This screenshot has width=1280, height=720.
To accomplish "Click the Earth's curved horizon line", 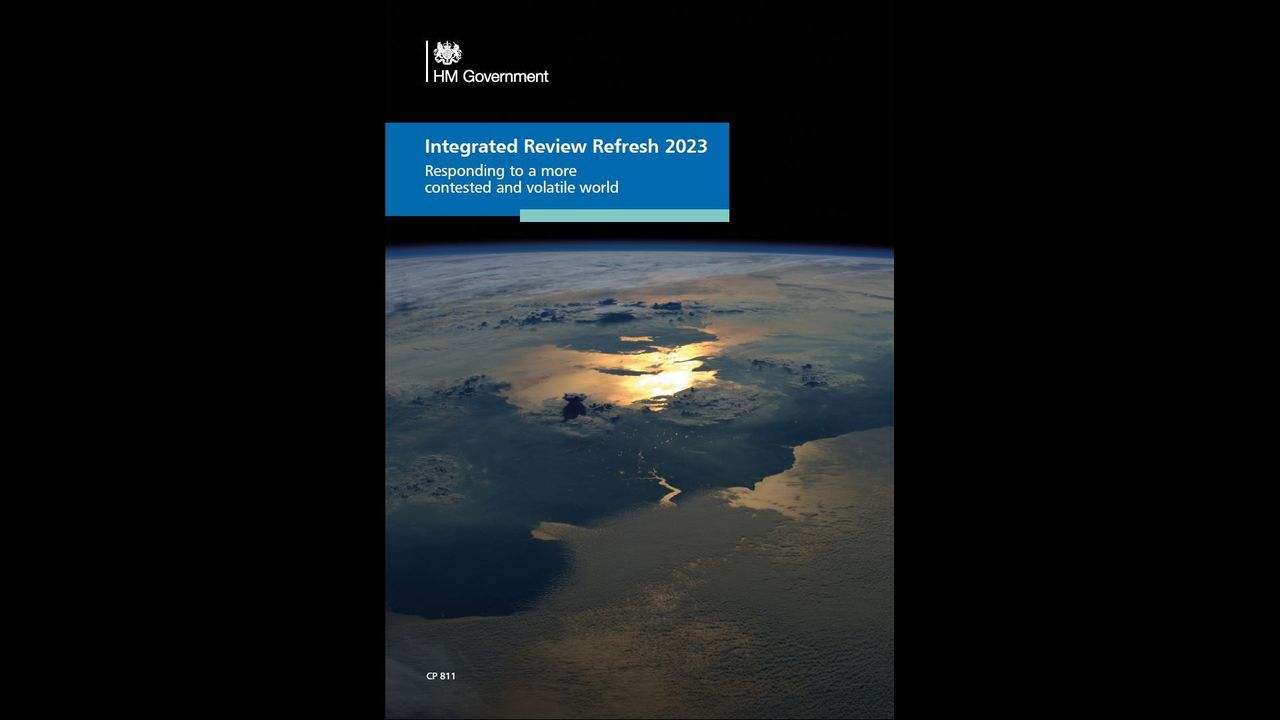I will click(640, 248).
